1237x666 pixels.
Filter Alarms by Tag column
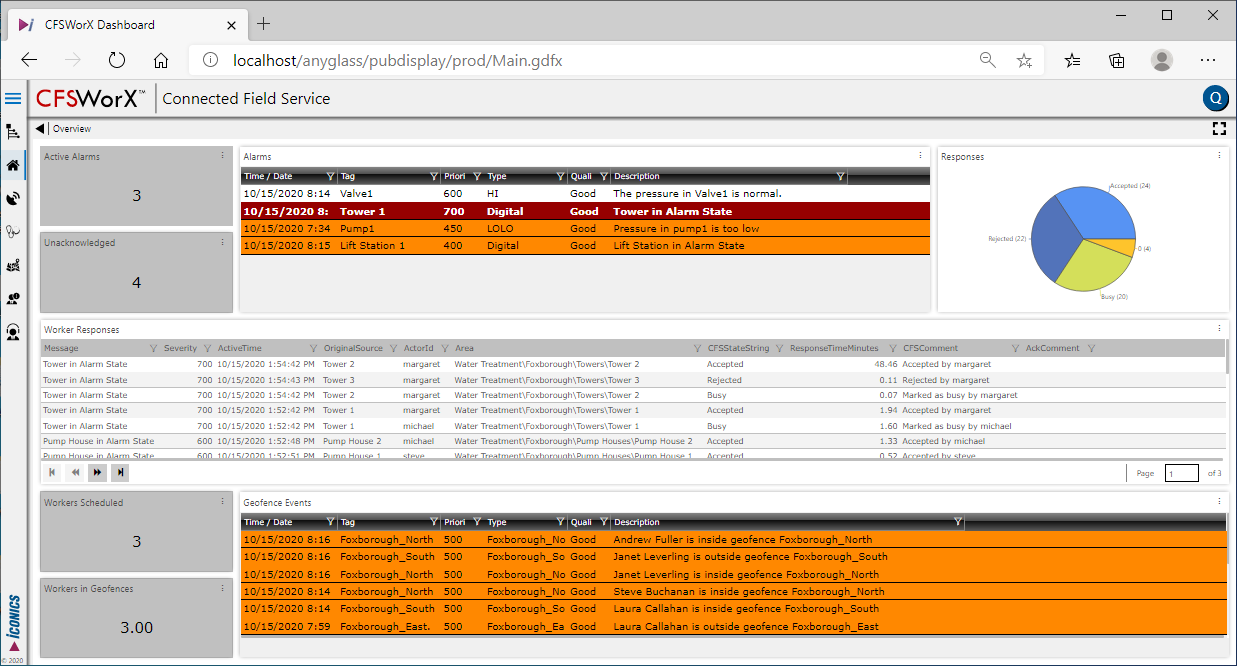tap(431, 177)
